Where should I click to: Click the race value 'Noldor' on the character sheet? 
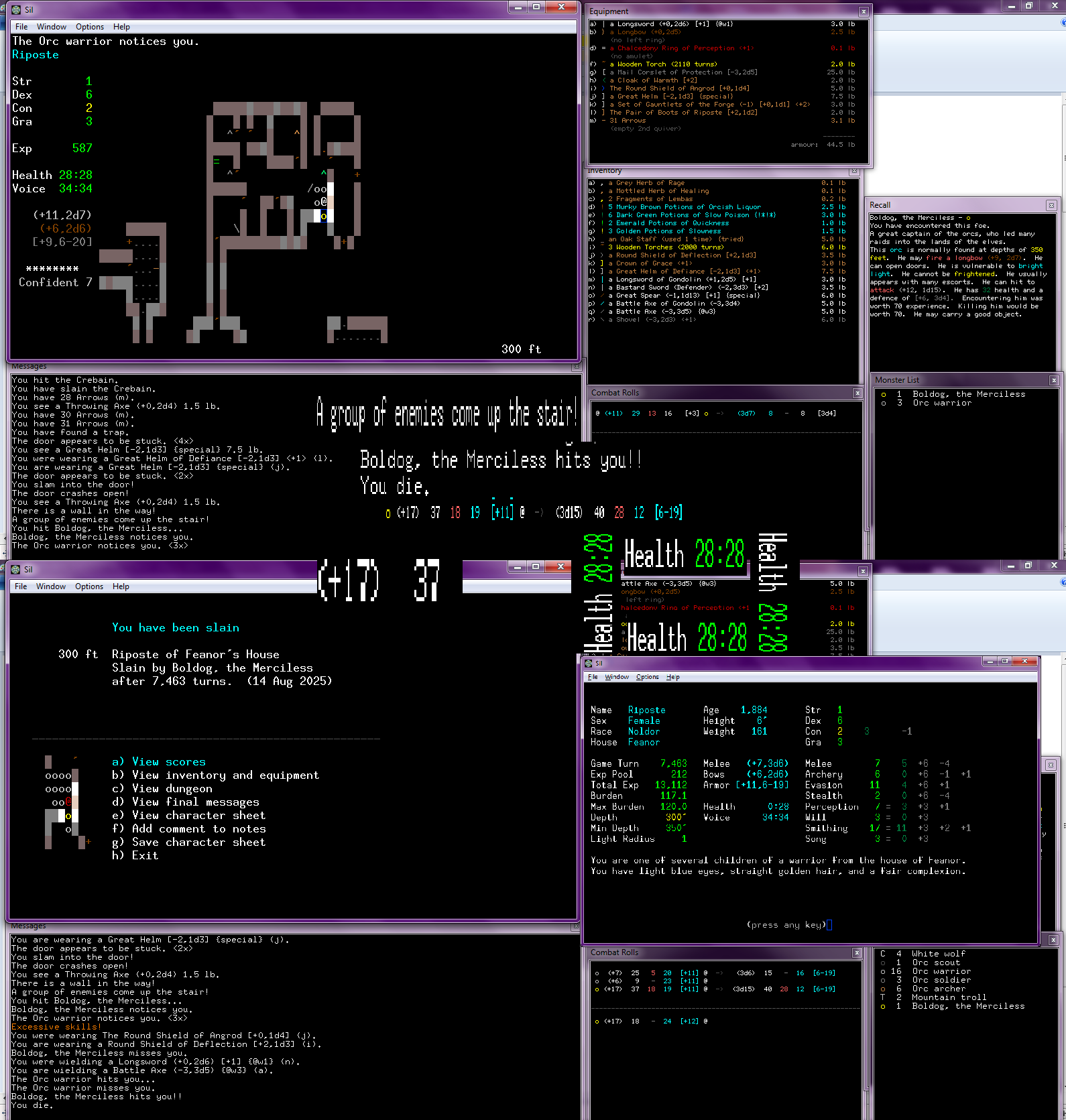(644, 731)
